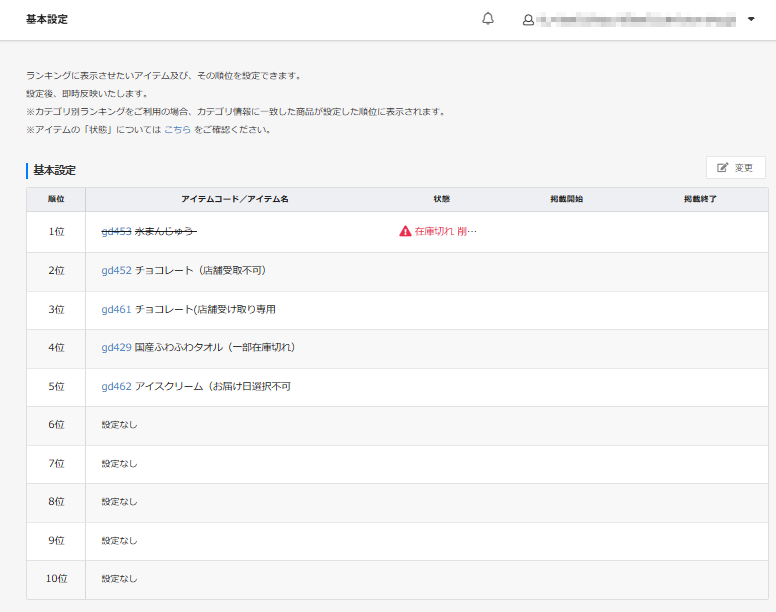Open the こちら help link
The width and height of the screenshot is (776, 612).
point(177,130)
